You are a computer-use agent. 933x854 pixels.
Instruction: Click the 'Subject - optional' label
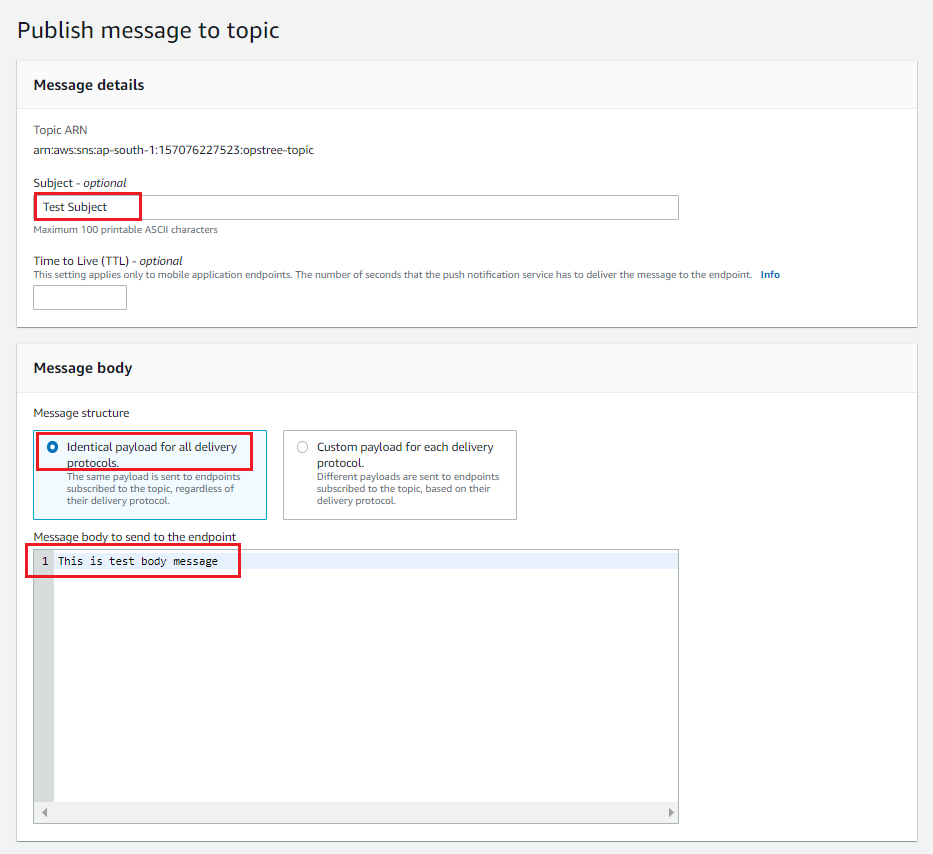click(x=80, y=183)
